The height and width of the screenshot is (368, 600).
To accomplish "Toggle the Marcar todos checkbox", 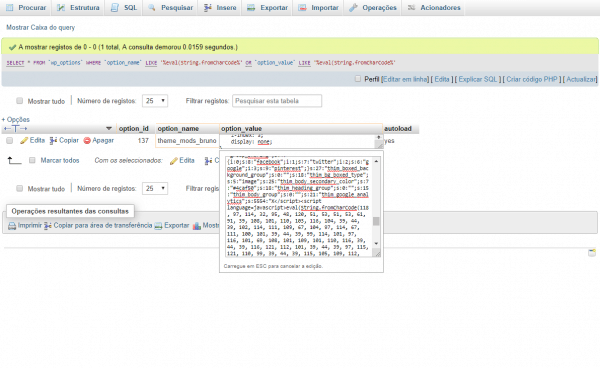I will (x=32, y=160).
